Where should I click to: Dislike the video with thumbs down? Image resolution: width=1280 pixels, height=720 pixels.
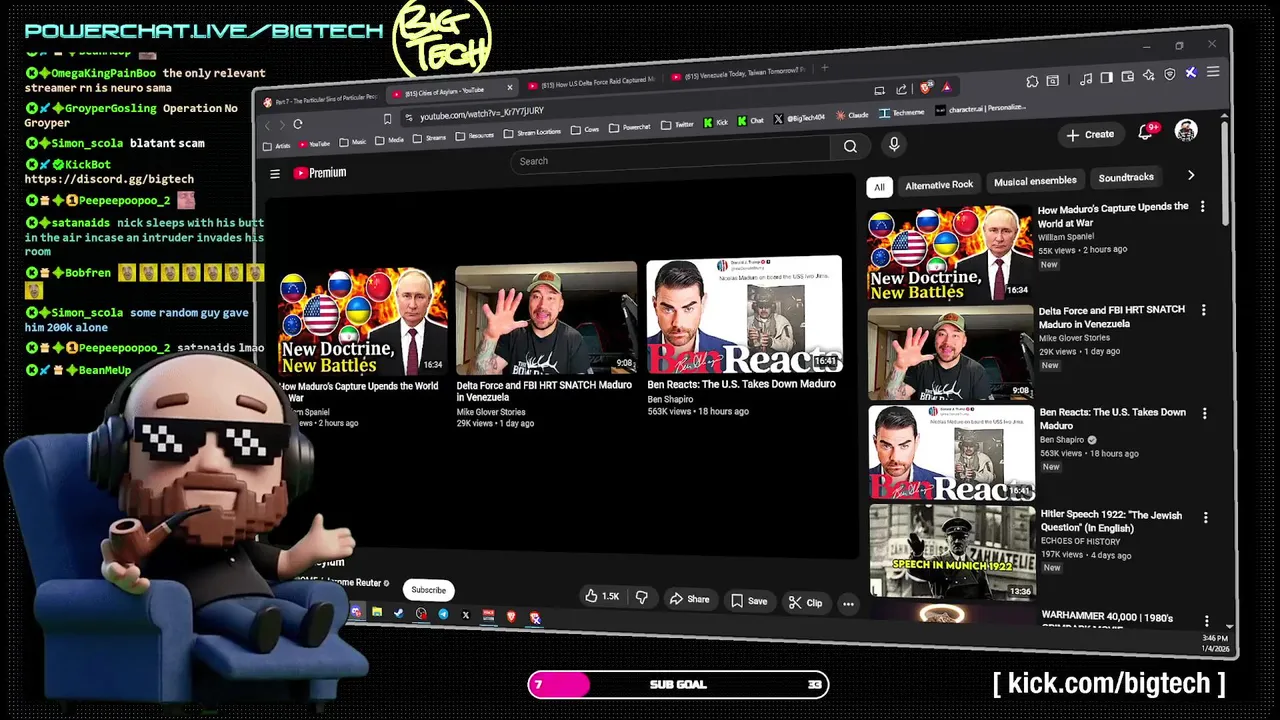(x=641, y=597)
